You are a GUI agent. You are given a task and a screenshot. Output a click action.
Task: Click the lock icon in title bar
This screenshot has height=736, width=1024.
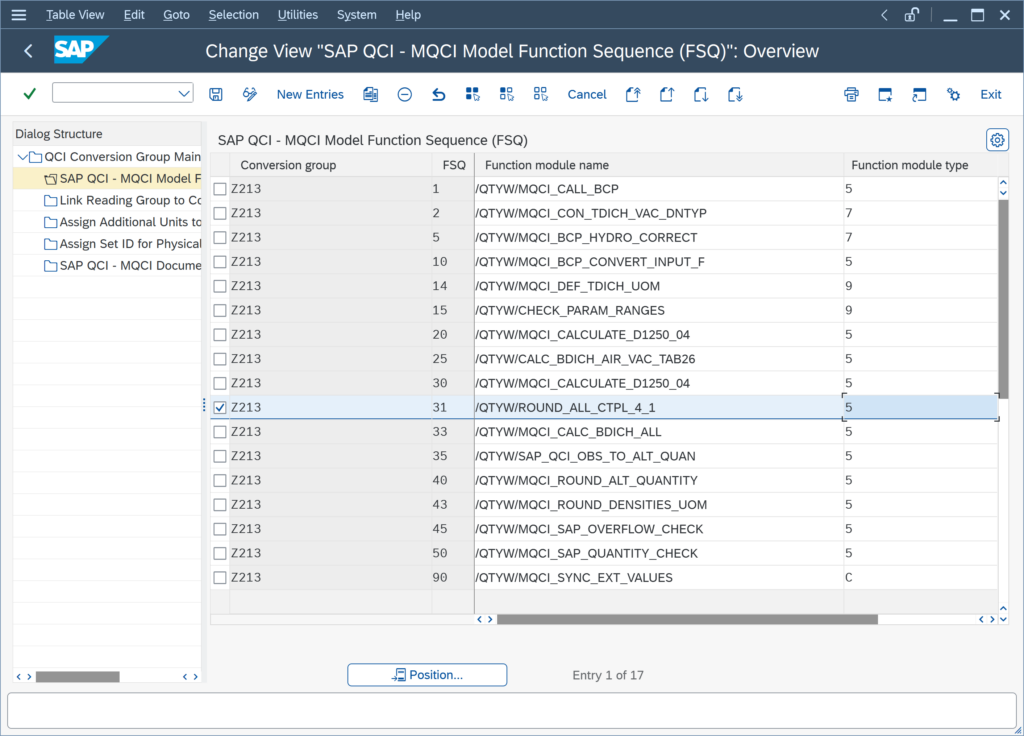click(912, 14)
